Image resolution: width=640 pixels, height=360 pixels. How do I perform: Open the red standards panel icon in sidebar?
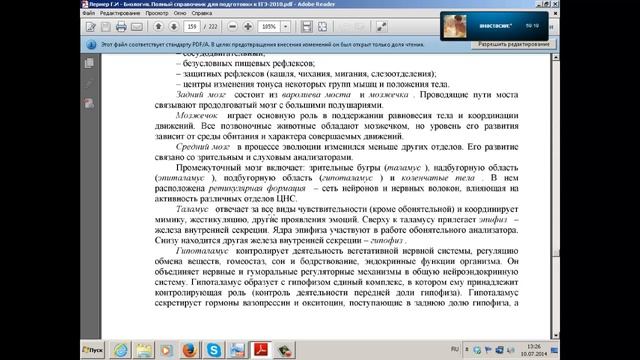[89, 103]
